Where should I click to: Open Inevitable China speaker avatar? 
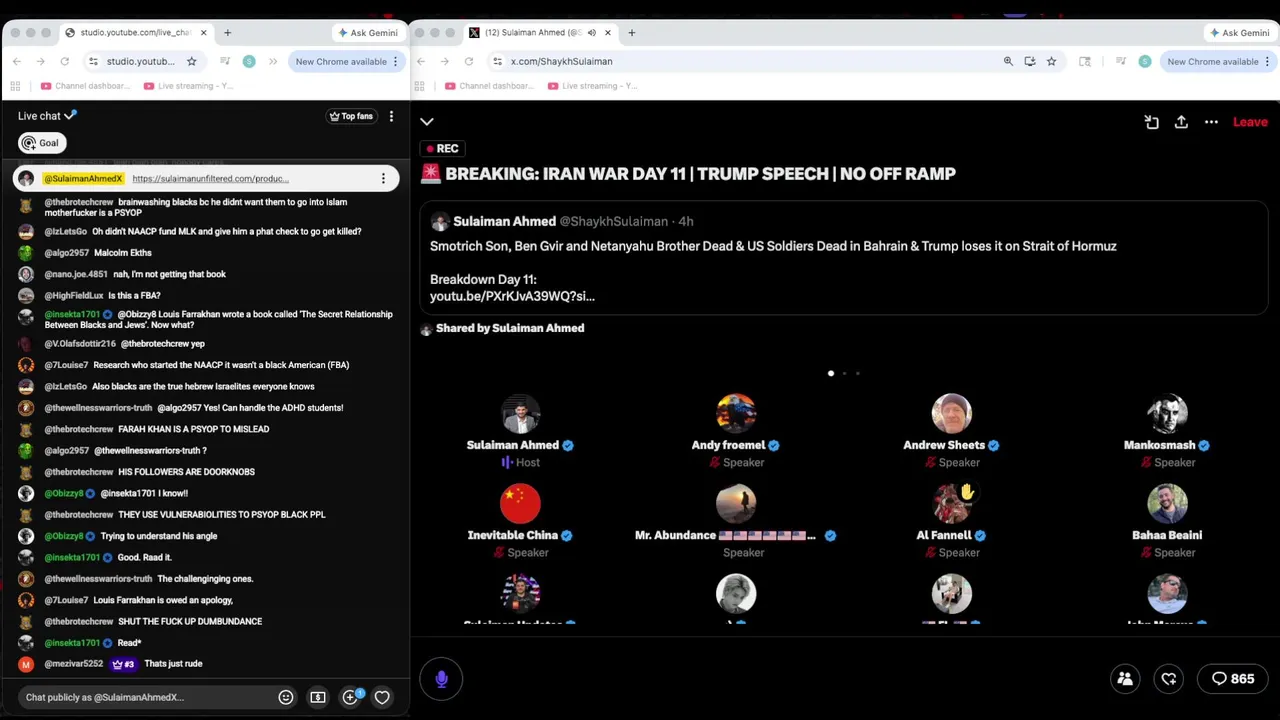tap(520, 504)
